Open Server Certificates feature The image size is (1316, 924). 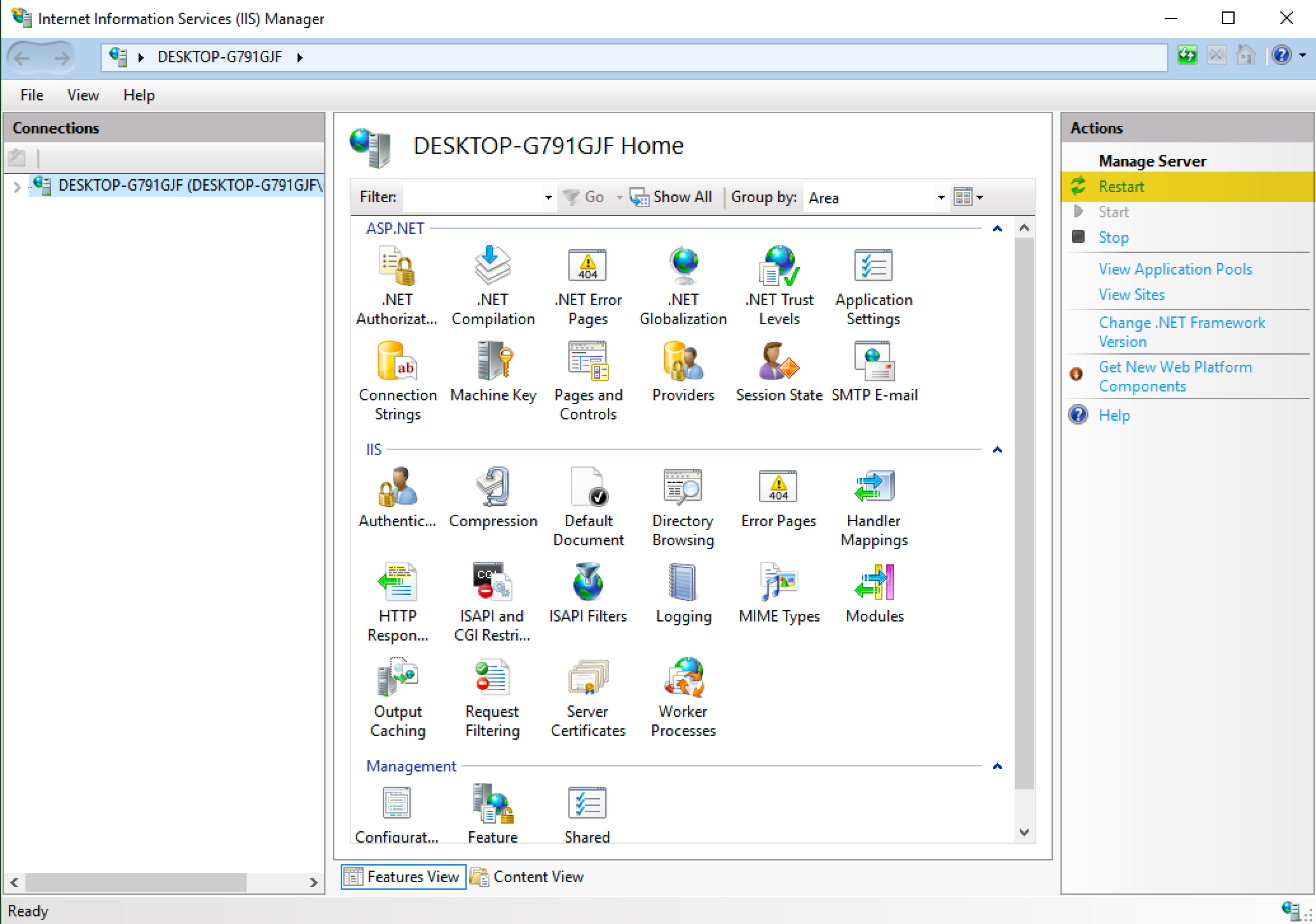click(587, 697)
